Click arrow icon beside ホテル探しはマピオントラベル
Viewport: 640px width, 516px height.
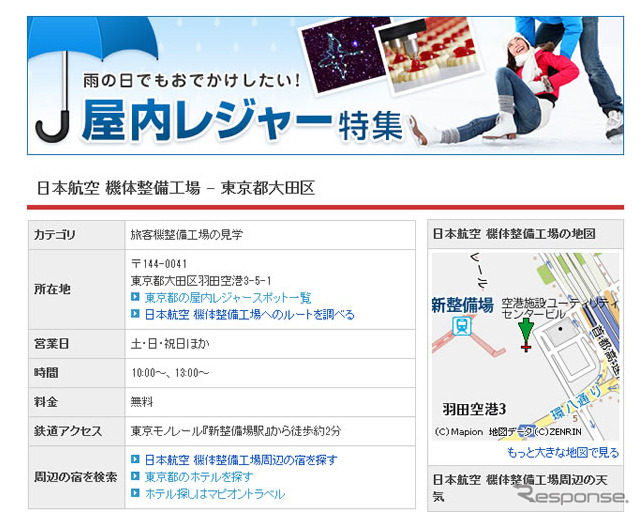tap(135, 493)
